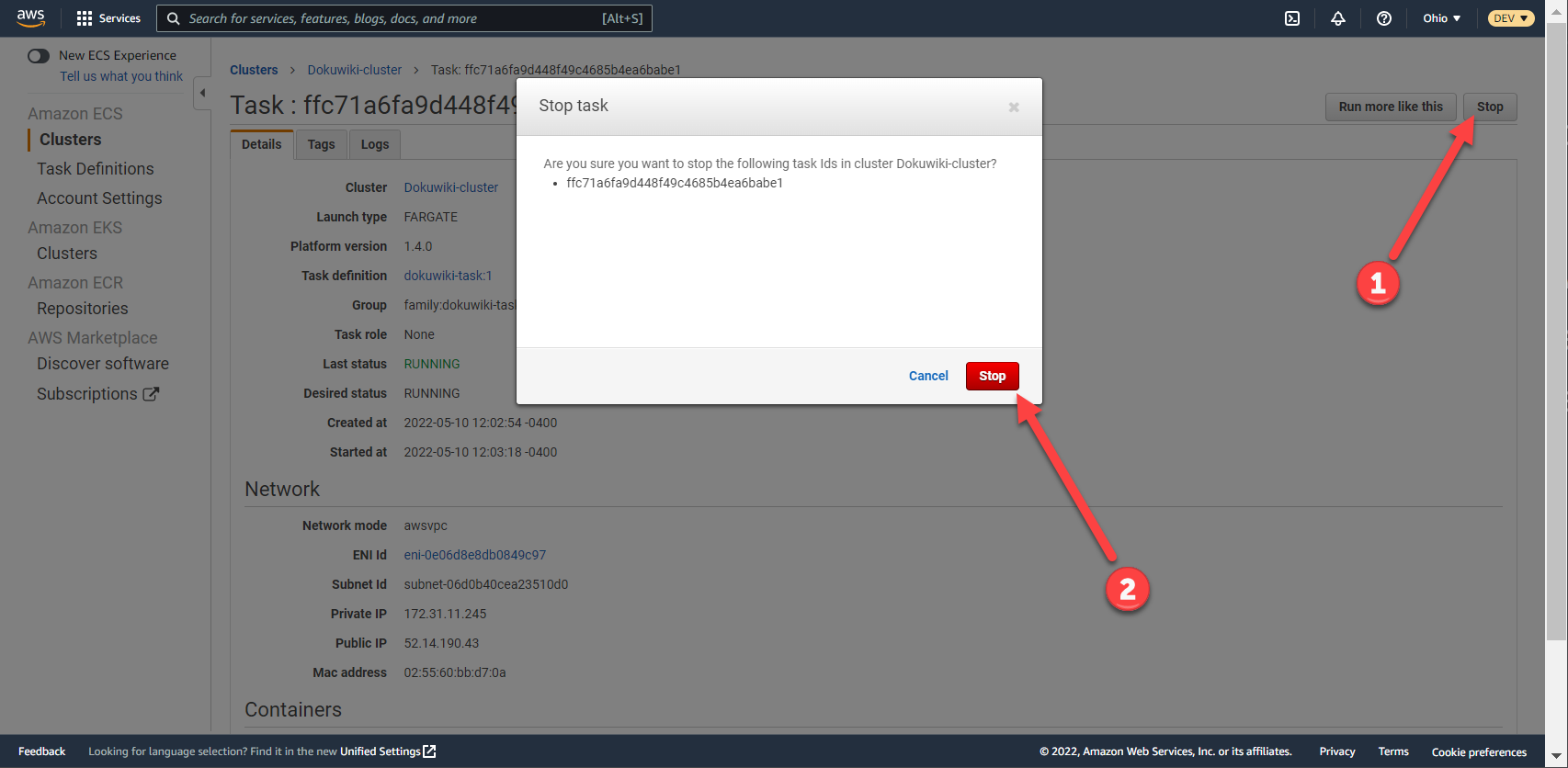Screen dimensions: 1568x768
Task: Open Tell us what you think link
Action: 121,76
